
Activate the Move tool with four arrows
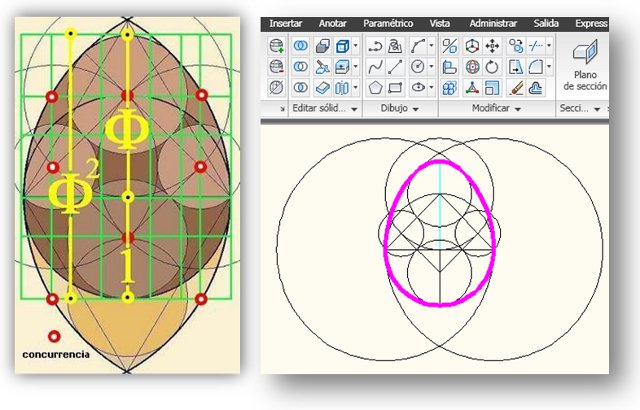493,46
